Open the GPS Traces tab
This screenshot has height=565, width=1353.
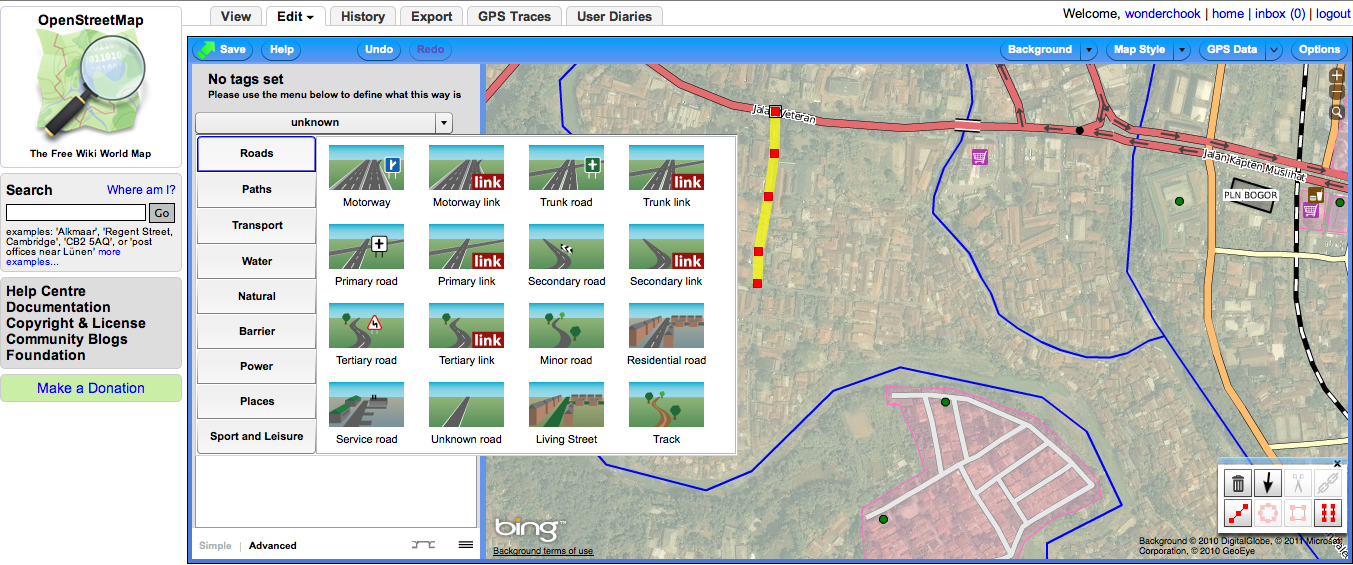point(514,16)
